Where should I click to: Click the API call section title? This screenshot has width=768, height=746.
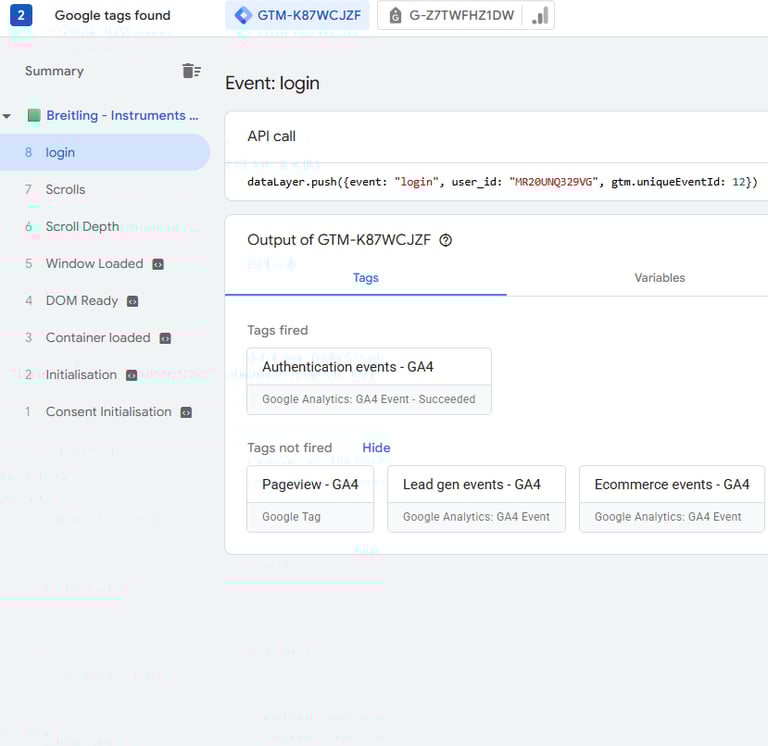tap(271, 136)
